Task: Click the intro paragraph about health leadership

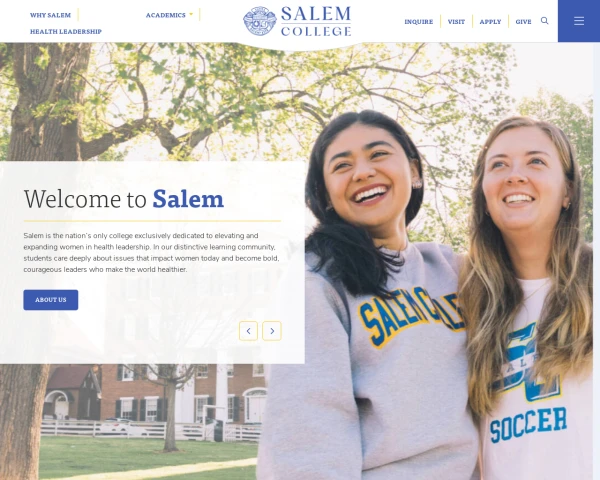Action: [152, 253]
